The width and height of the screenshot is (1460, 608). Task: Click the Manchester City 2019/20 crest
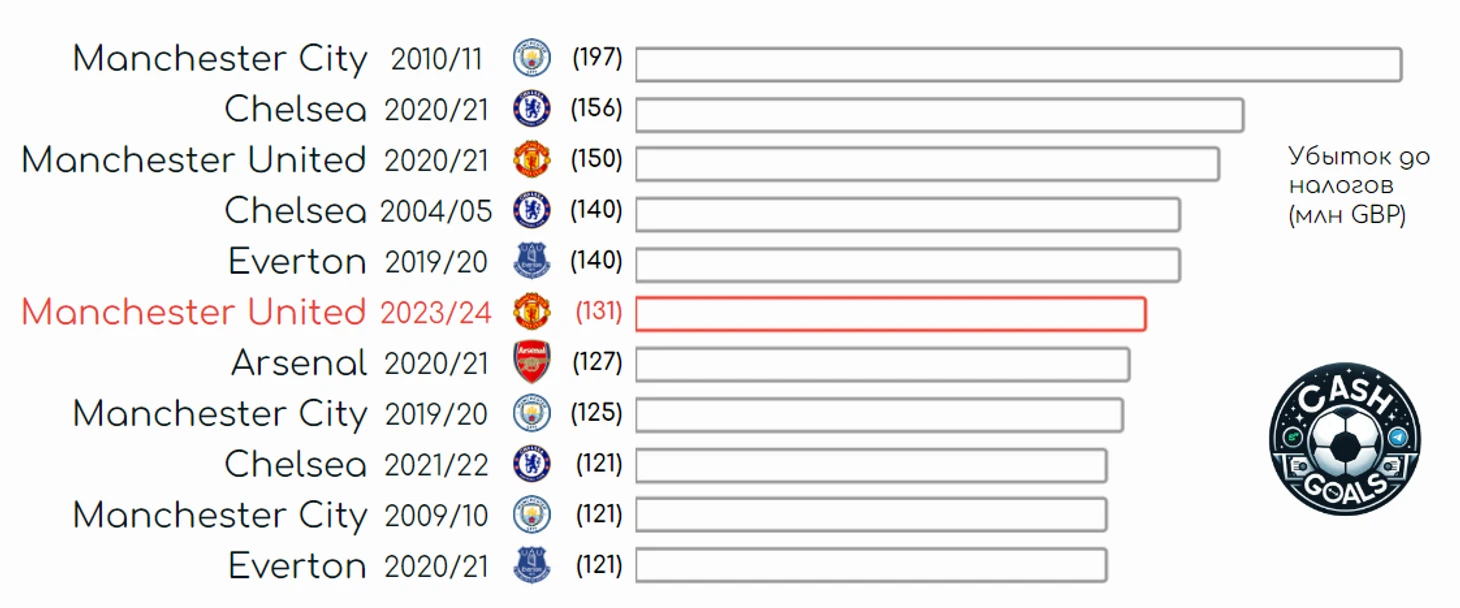pyautogui.click(x=532, y=413)
